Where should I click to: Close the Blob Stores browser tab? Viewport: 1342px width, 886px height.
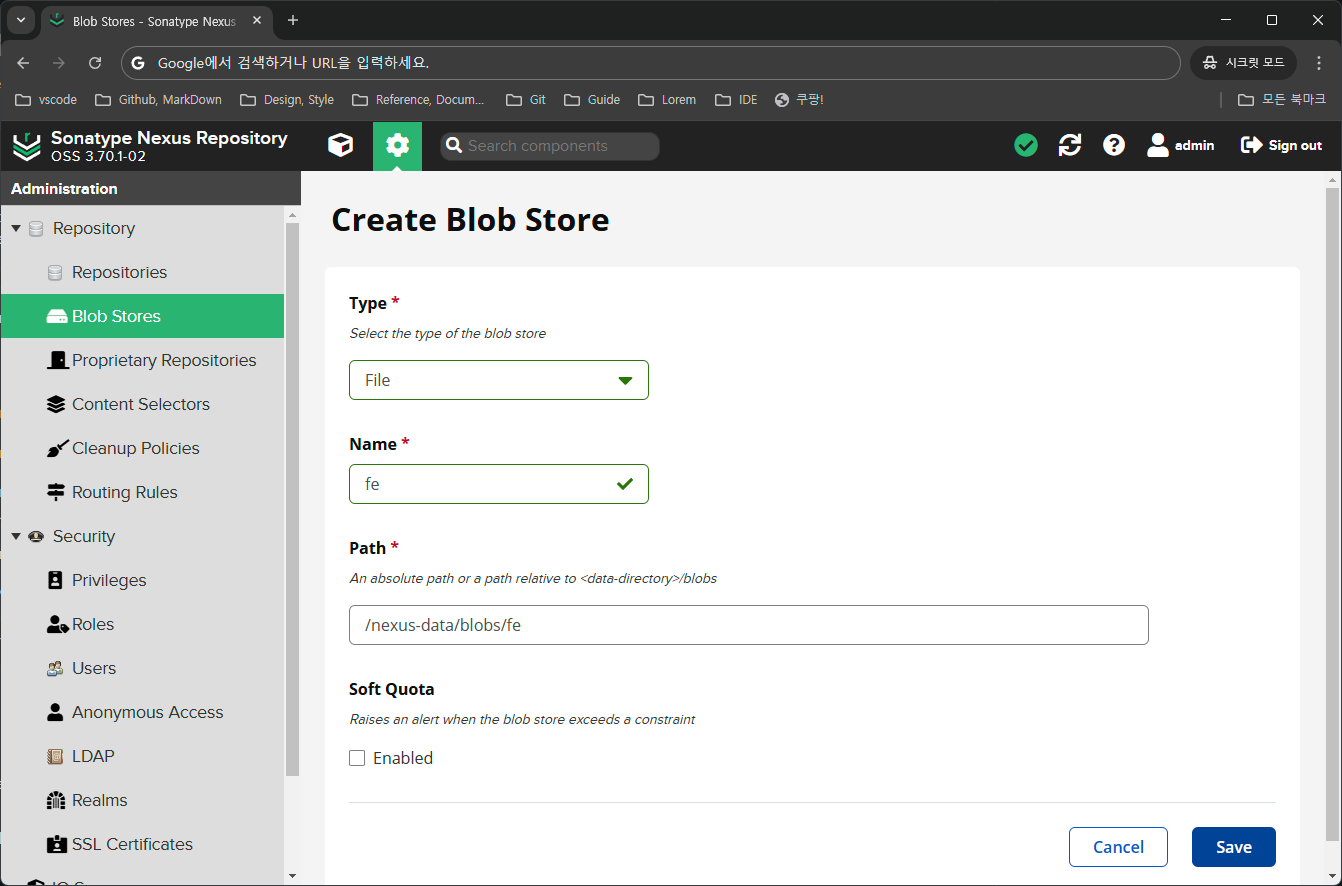pyautogui.click(x=258, y=20)
